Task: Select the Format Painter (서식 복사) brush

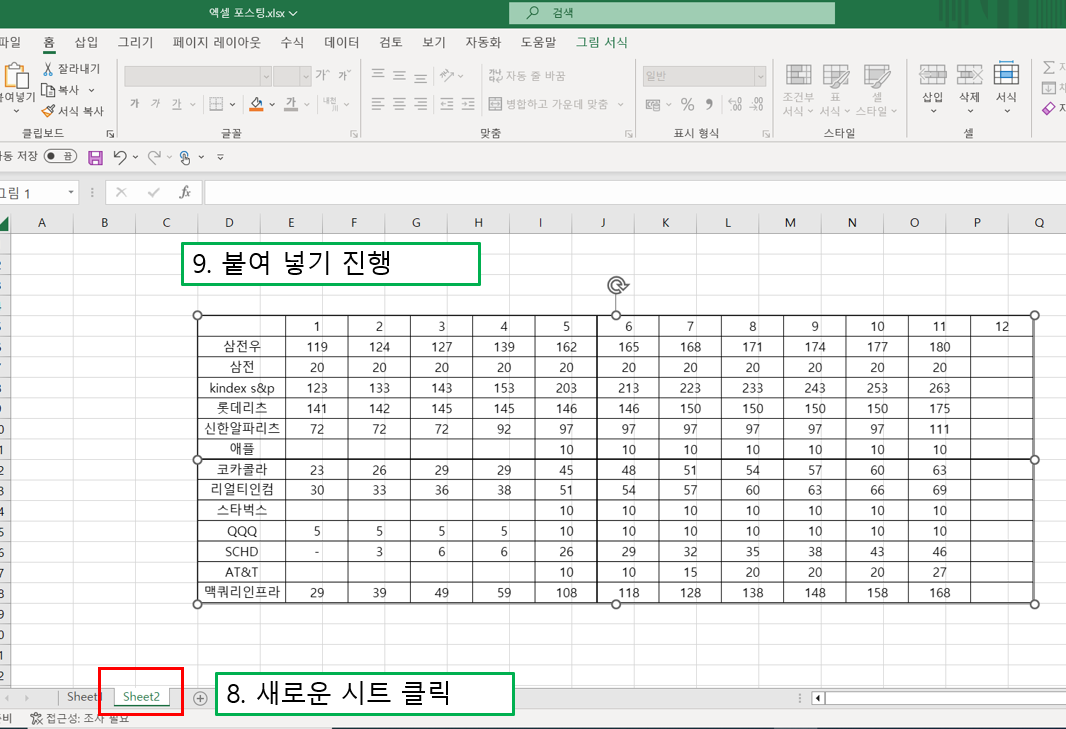Action: 48,111
